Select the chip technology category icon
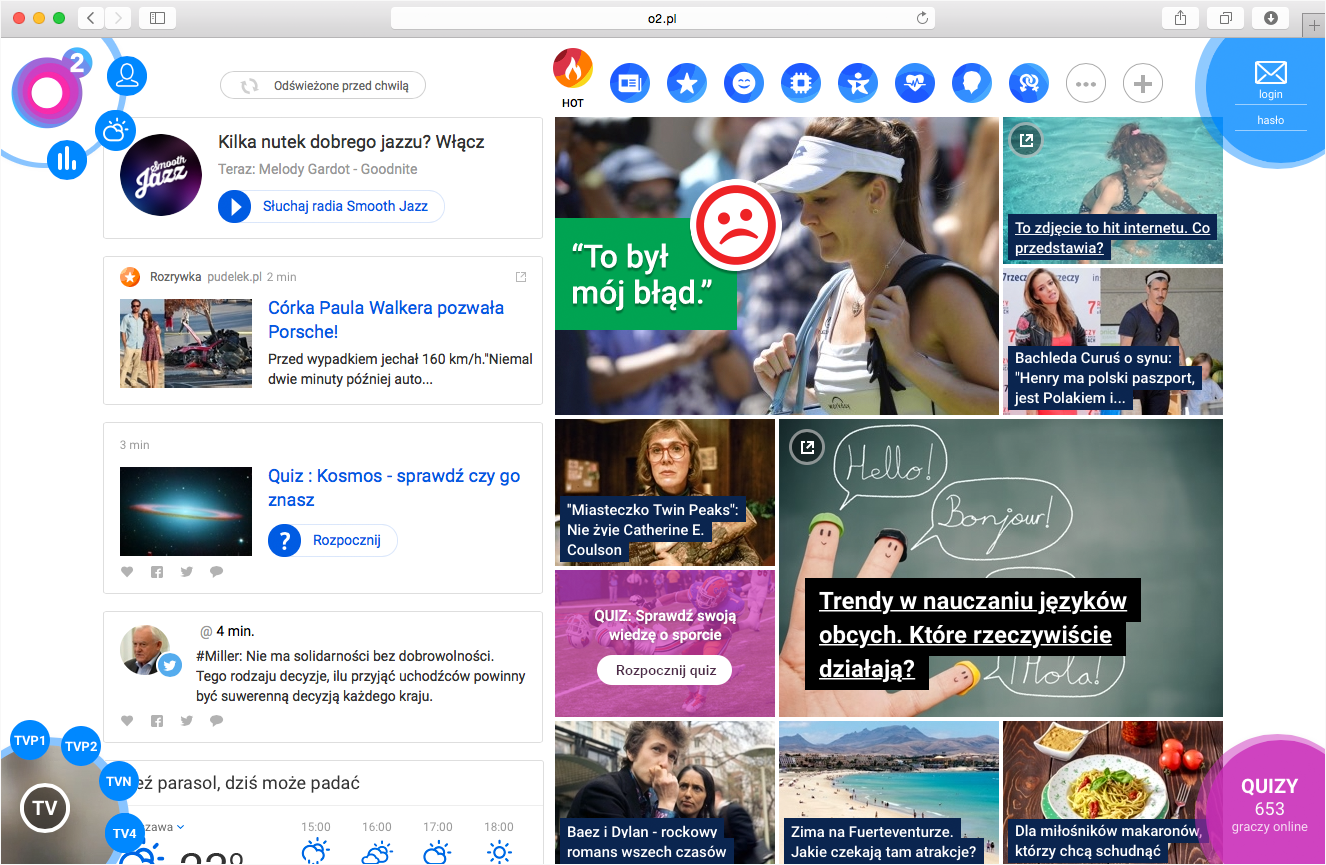This screenshot has width=1326, height=865. point(801,84)
